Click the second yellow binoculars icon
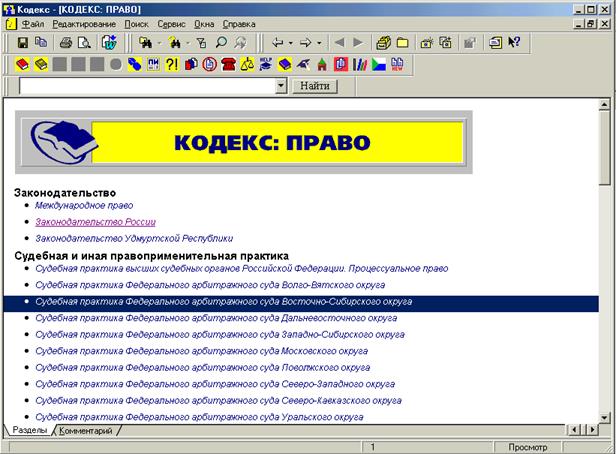616x454 pixels. (174, 42)
